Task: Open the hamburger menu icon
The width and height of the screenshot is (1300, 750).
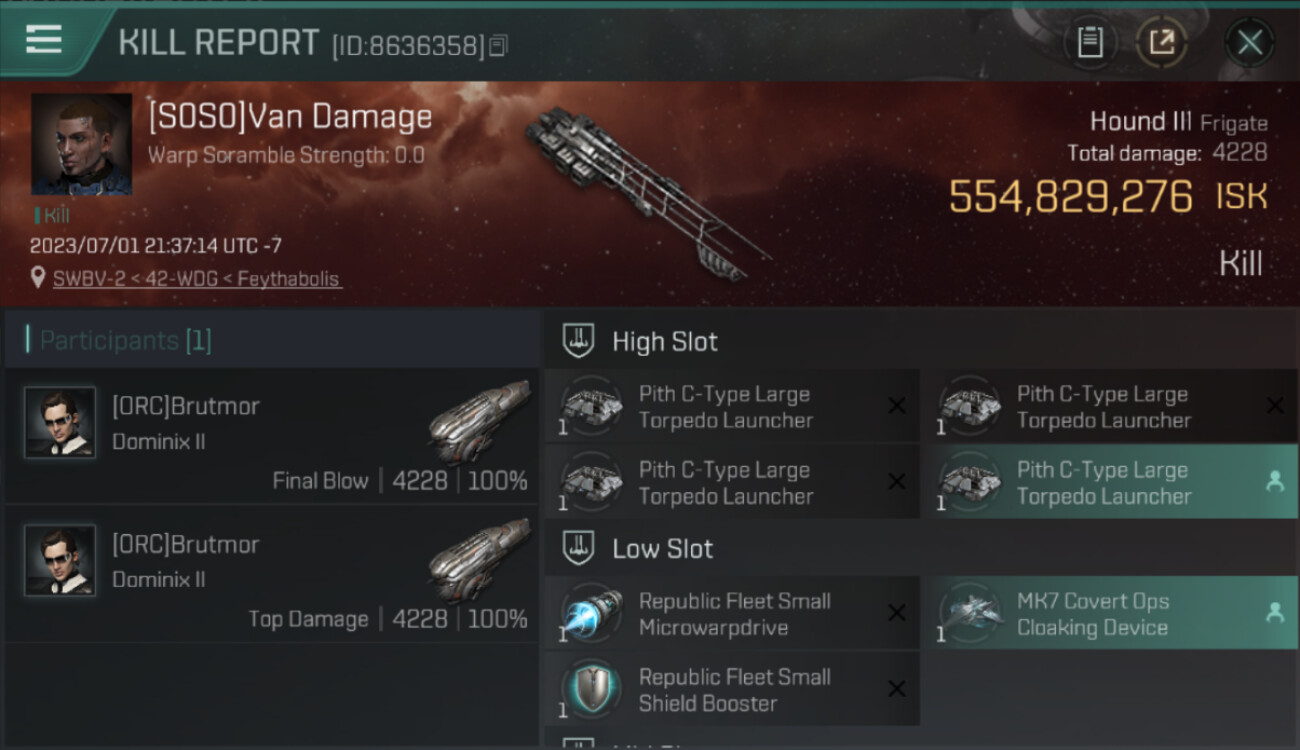Action: coord(44,40)
